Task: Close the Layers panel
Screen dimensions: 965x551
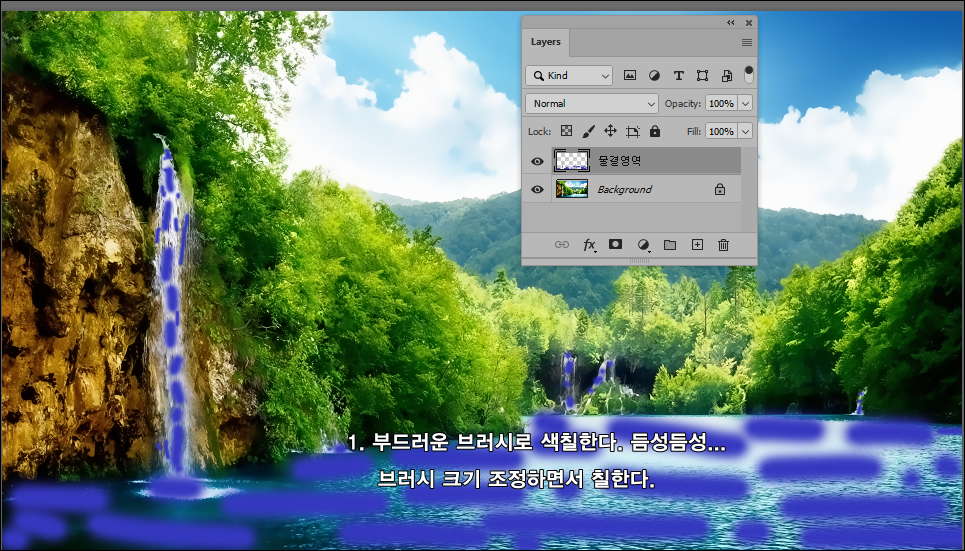Action: pyautogui.click(x=748, y=23)
